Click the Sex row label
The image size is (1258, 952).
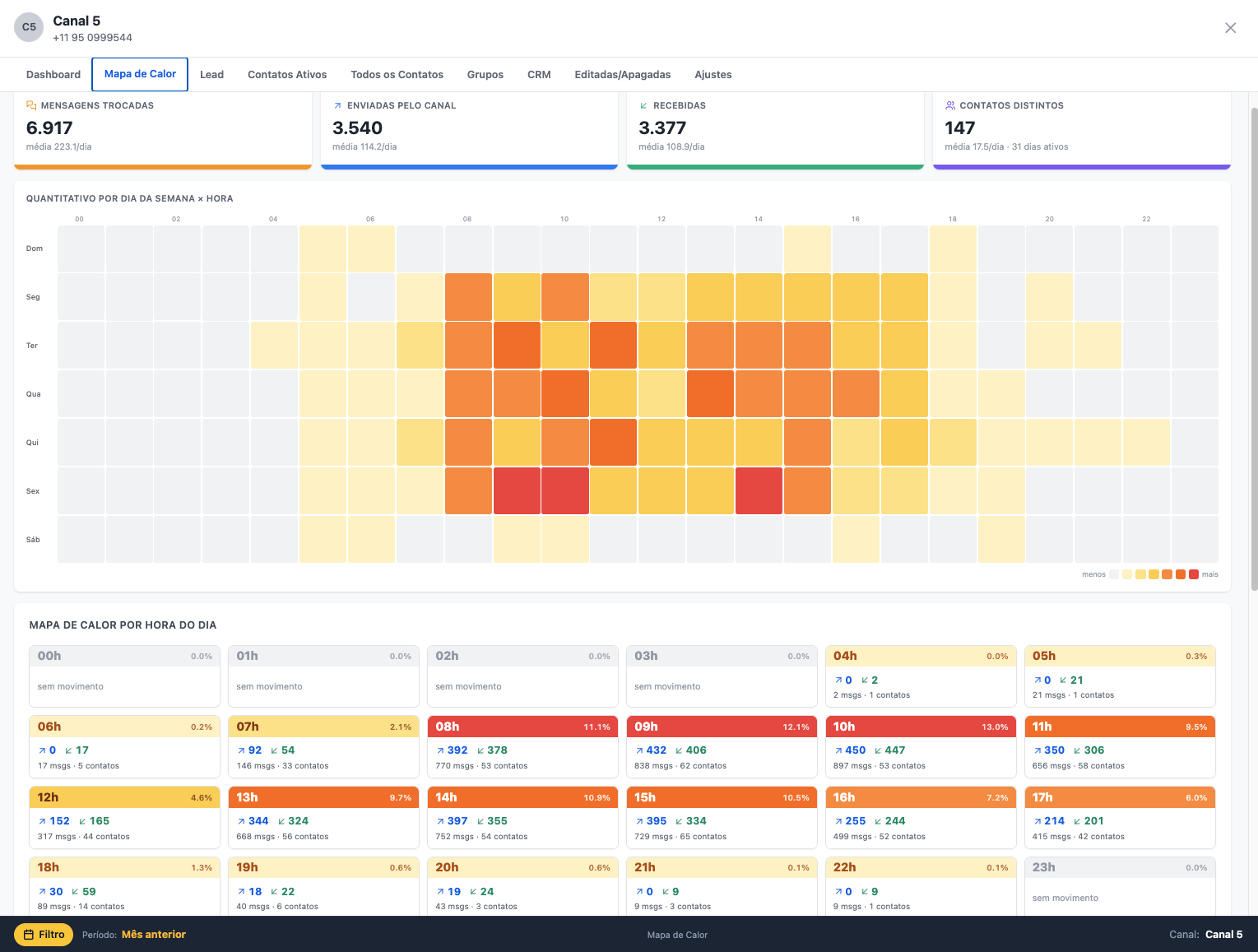pyautogui.click(x=33, y=491)
